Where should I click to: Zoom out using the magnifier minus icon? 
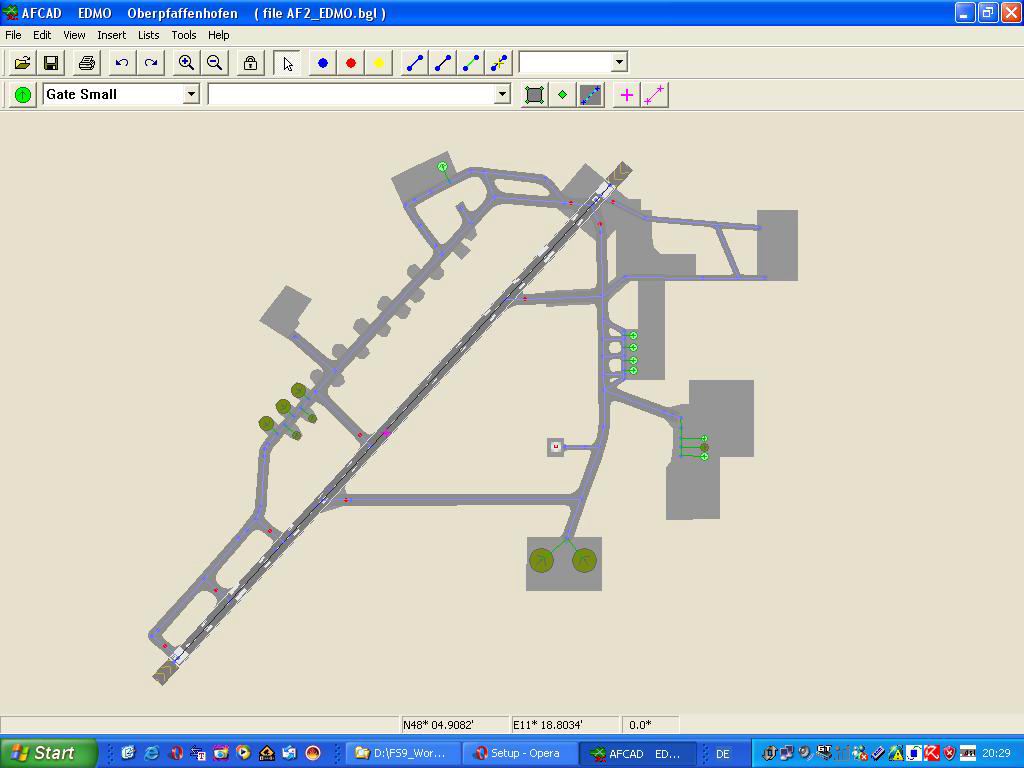214,63
